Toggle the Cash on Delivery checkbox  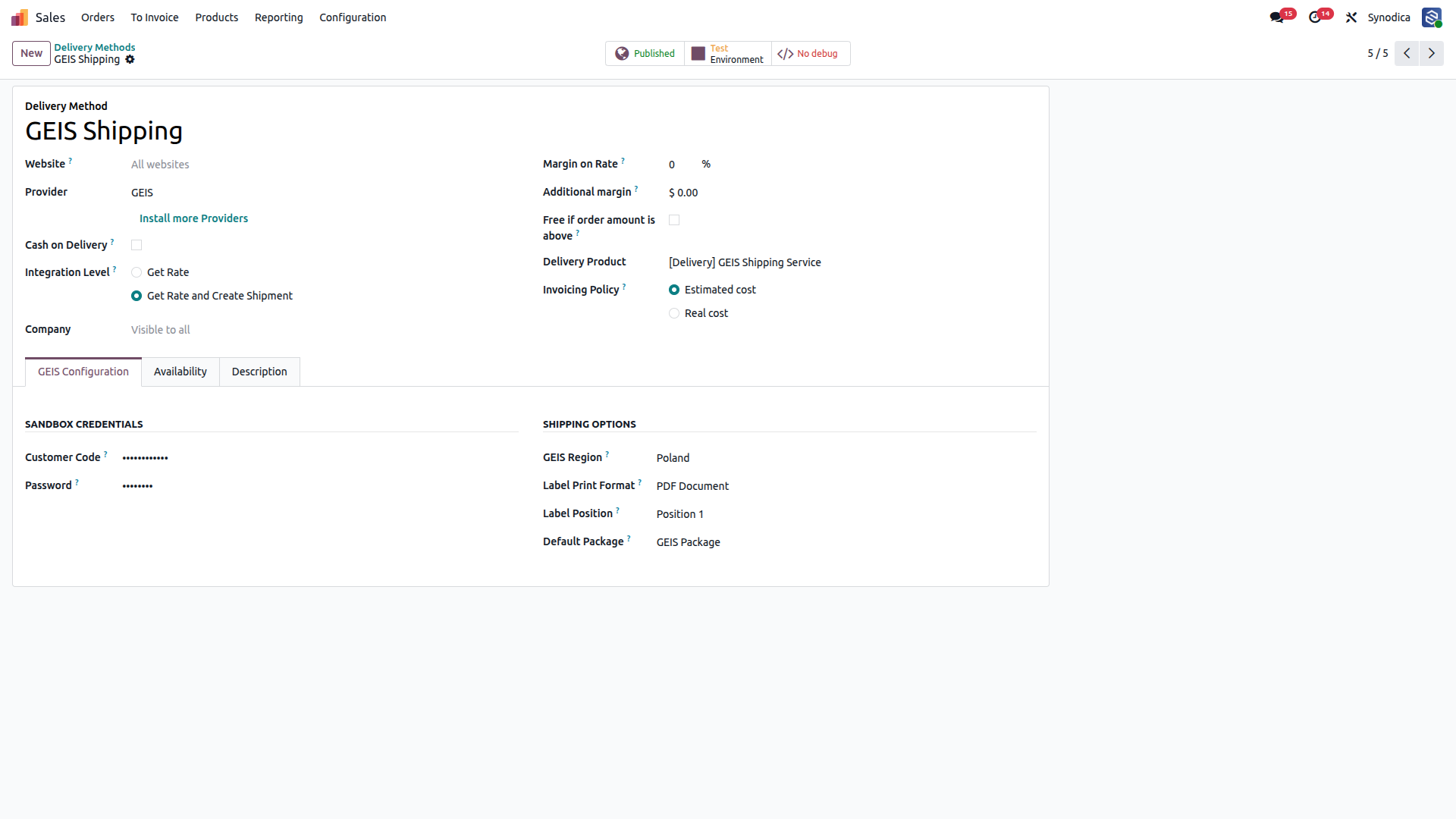click(136, 245)
